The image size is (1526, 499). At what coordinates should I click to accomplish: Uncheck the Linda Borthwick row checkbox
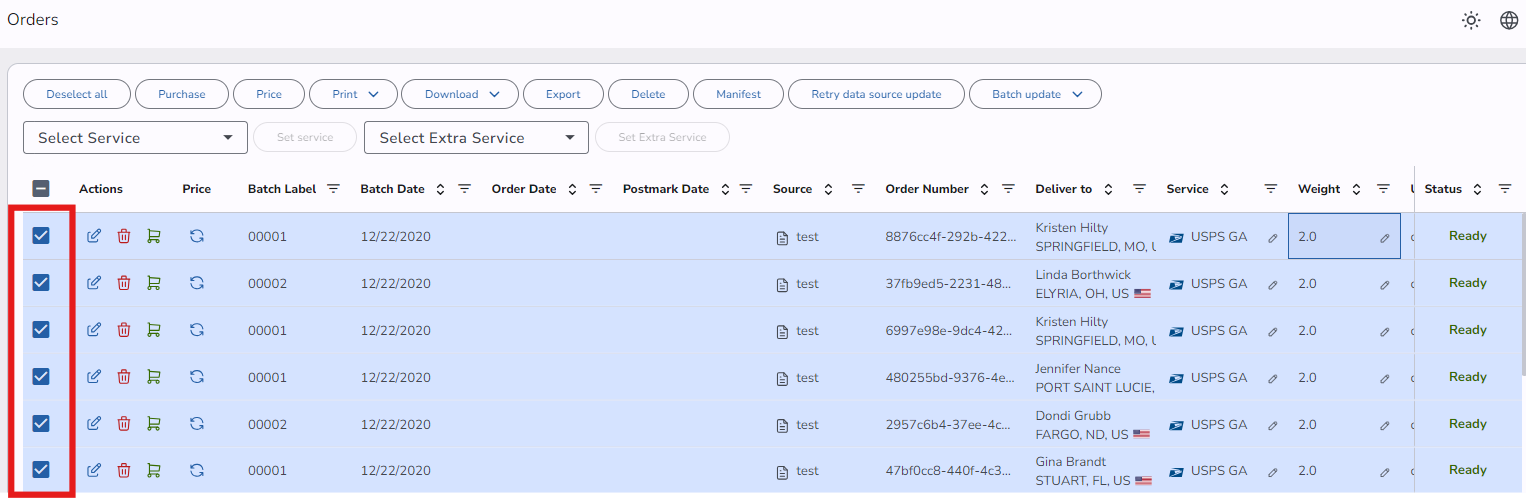41,283
